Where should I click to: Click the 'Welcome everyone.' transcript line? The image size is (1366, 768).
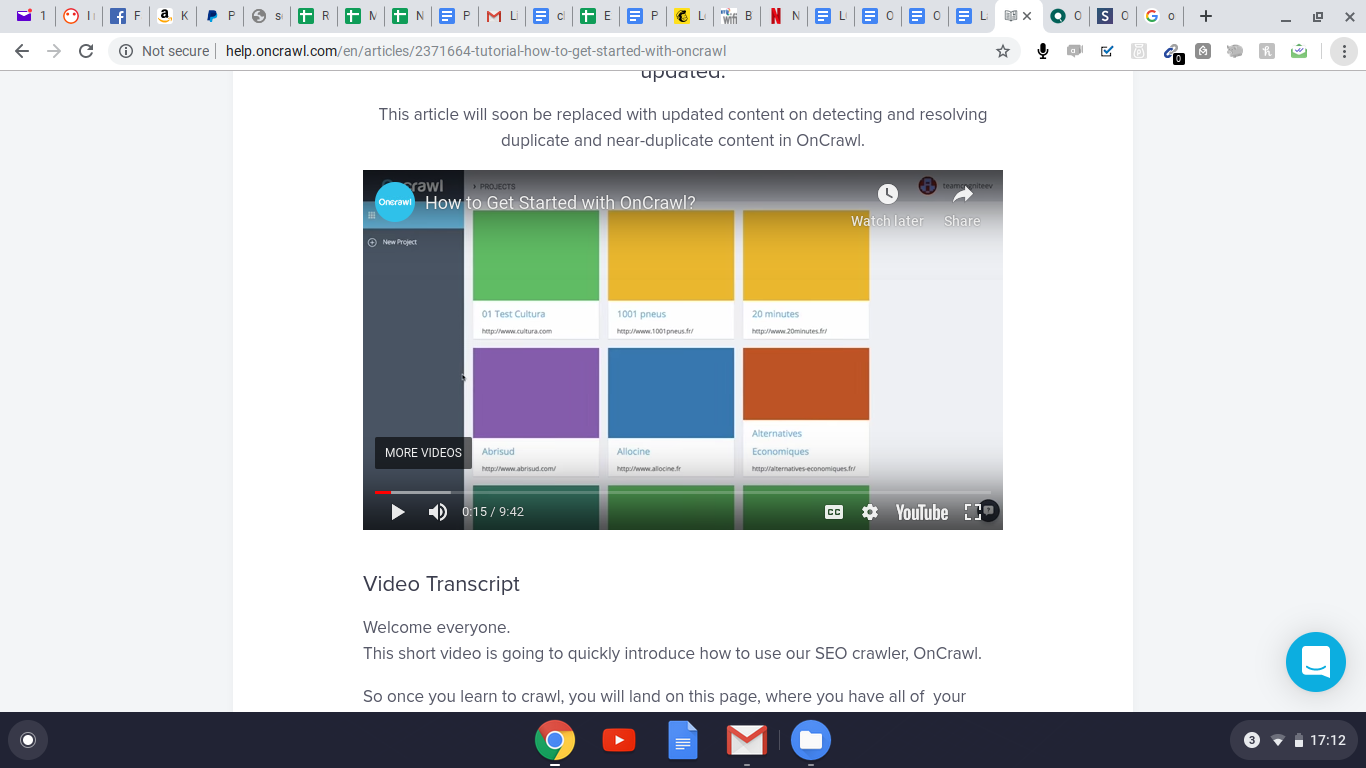tap(436, 628)
